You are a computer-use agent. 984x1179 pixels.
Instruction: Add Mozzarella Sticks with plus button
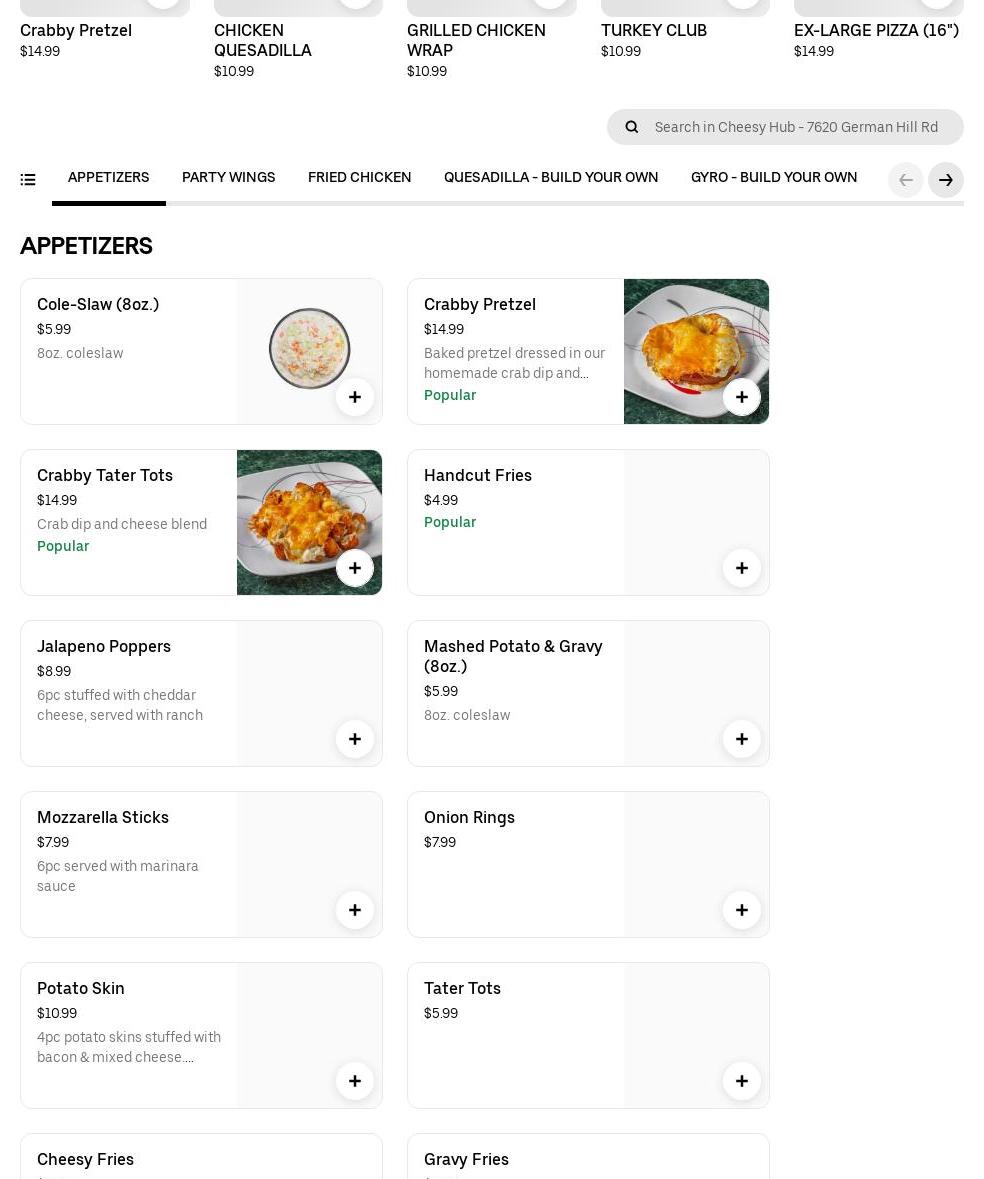click(355, 910)
